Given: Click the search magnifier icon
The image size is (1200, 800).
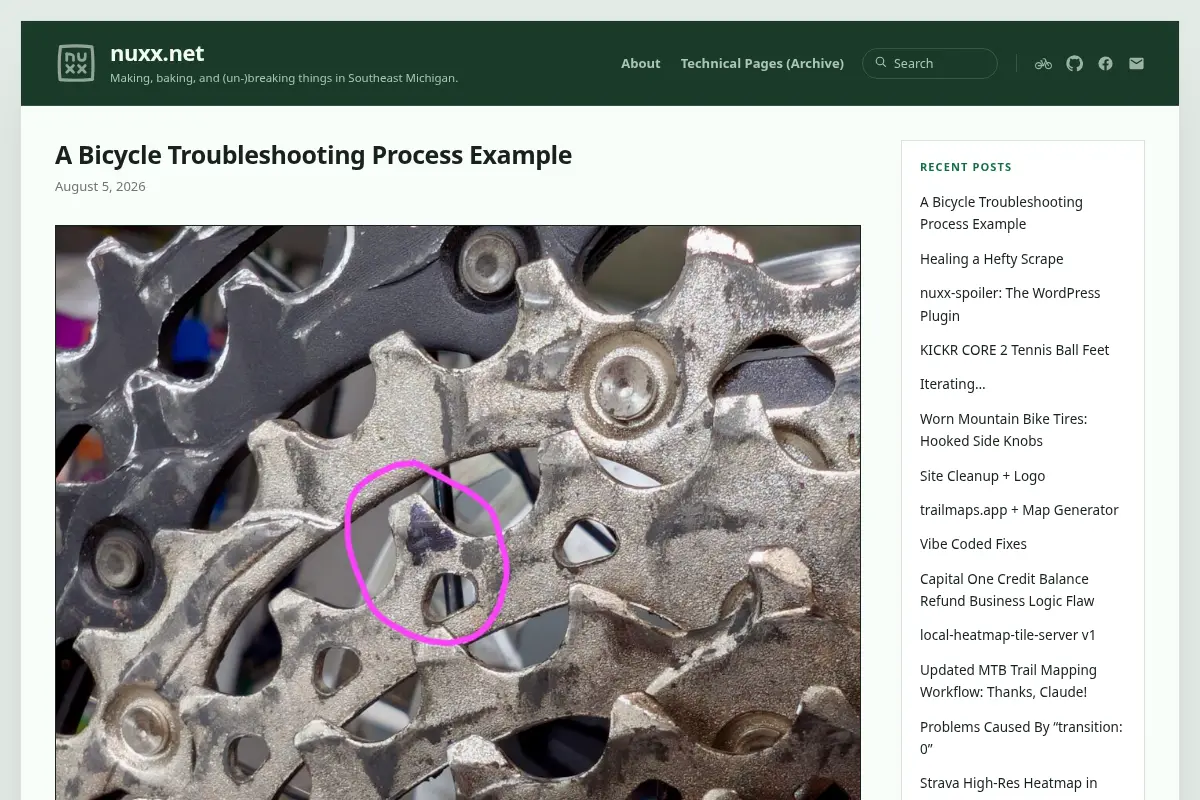Looking at the screenshot, I should (x=881, y=62).
